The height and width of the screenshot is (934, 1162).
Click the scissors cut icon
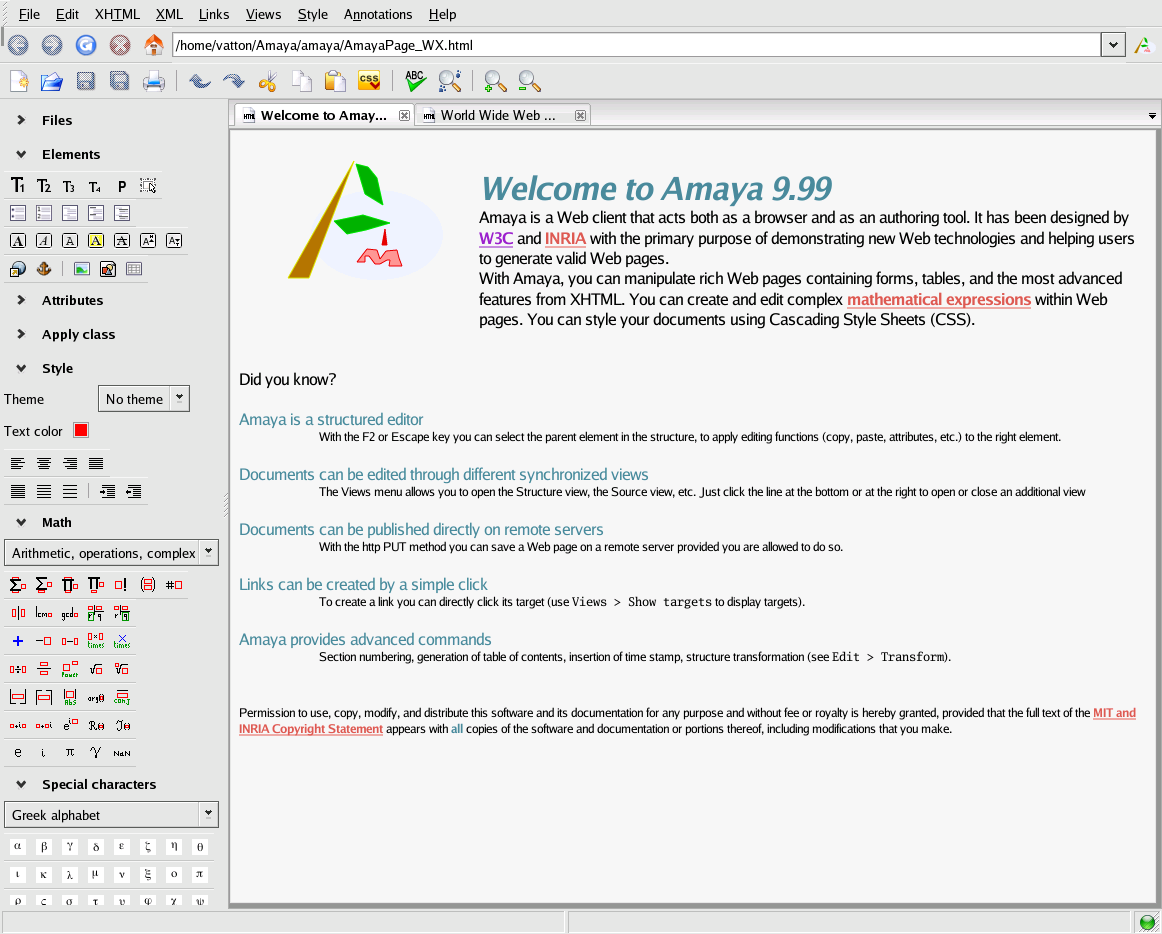pyautogui.click(x=268, y=80)
